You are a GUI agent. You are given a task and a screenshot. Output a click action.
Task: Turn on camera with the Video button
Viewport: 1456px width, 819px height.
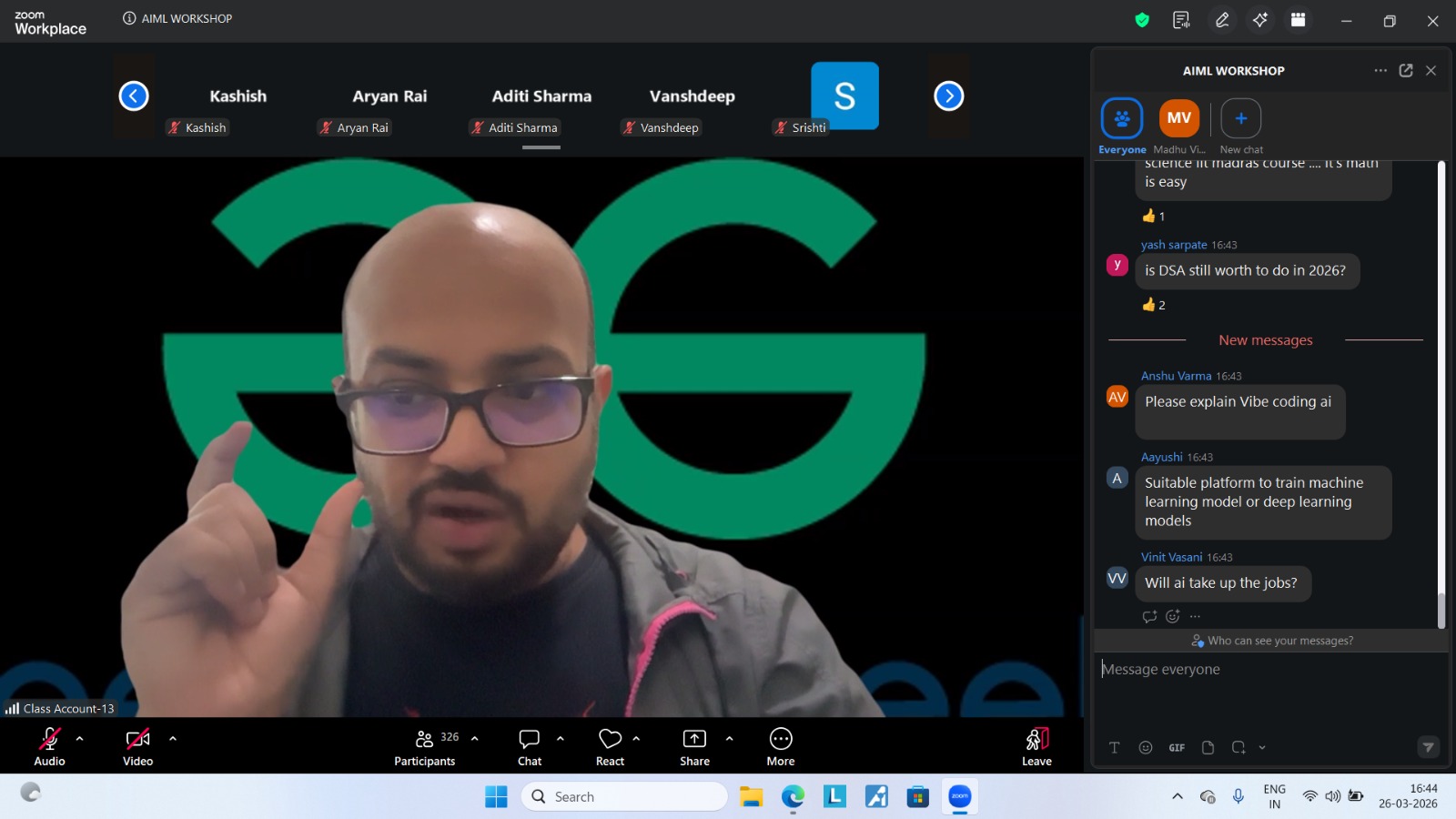point(138,746)
